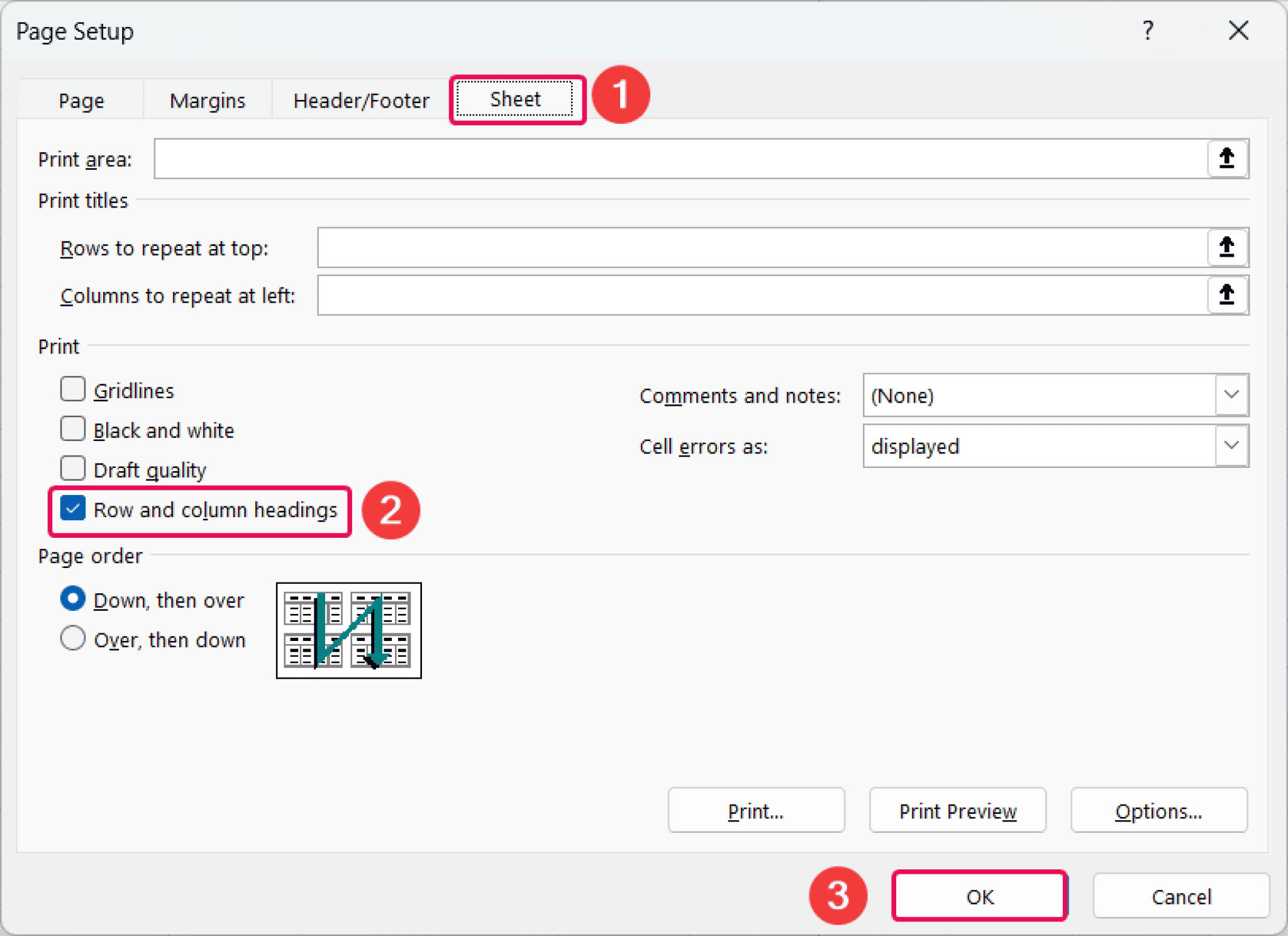Click the Print area range selector icon

1226,159
